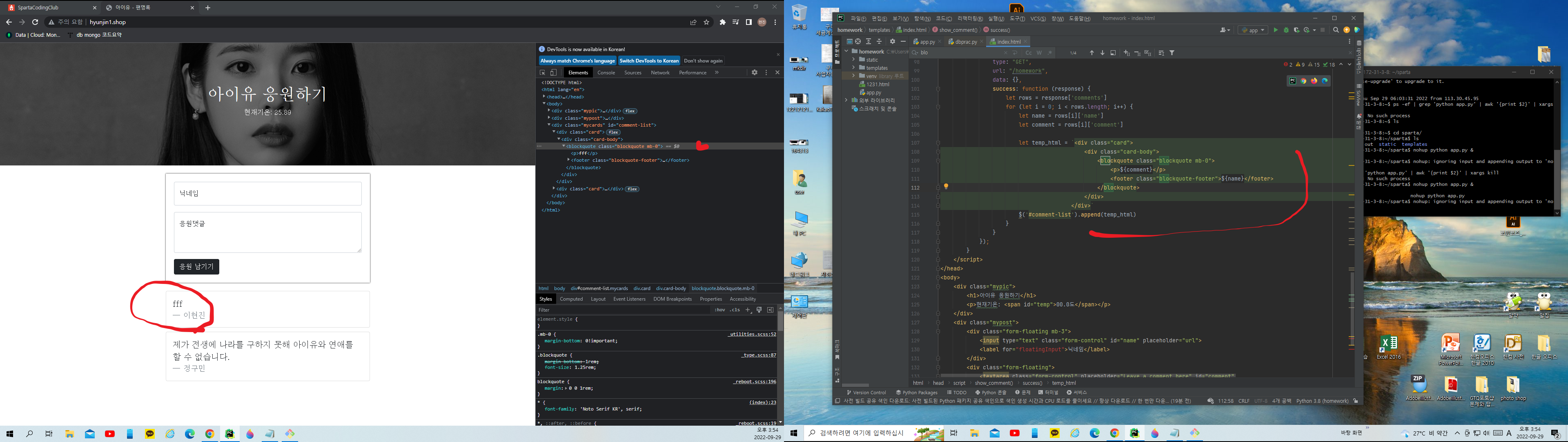Open Python 3.8 interpreter status bar entry
The height and width of the screenshot is (442, 1568).
pos(1322,401)
